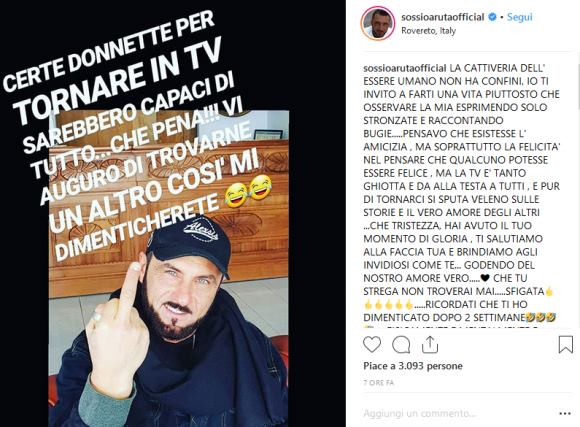Viewport: 580px width, 427px height.
Task: Click sossioarutaofficial username in the caption
Action: [x=405, y=68]
